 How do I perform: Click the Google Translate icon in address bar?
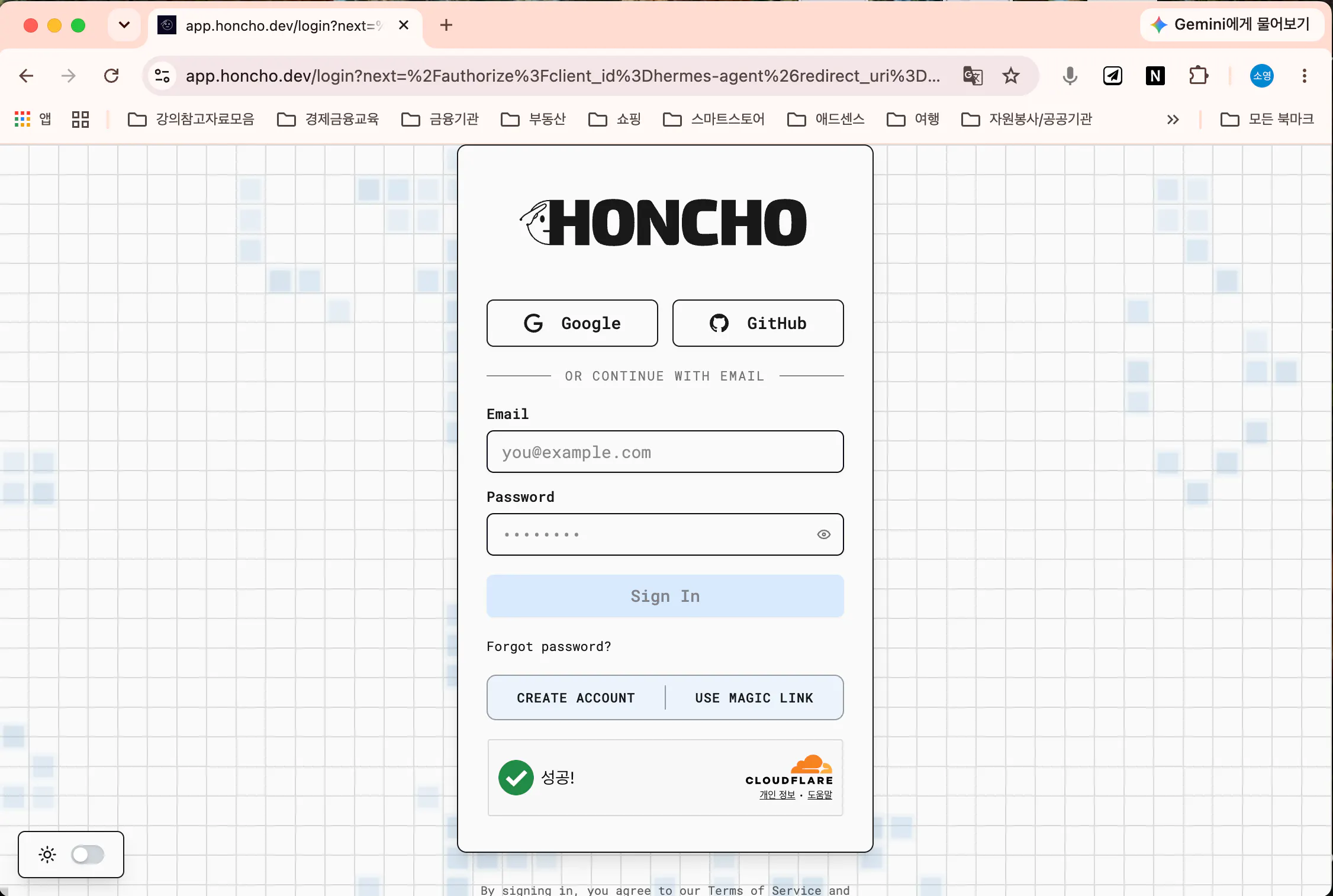[973, 76]
